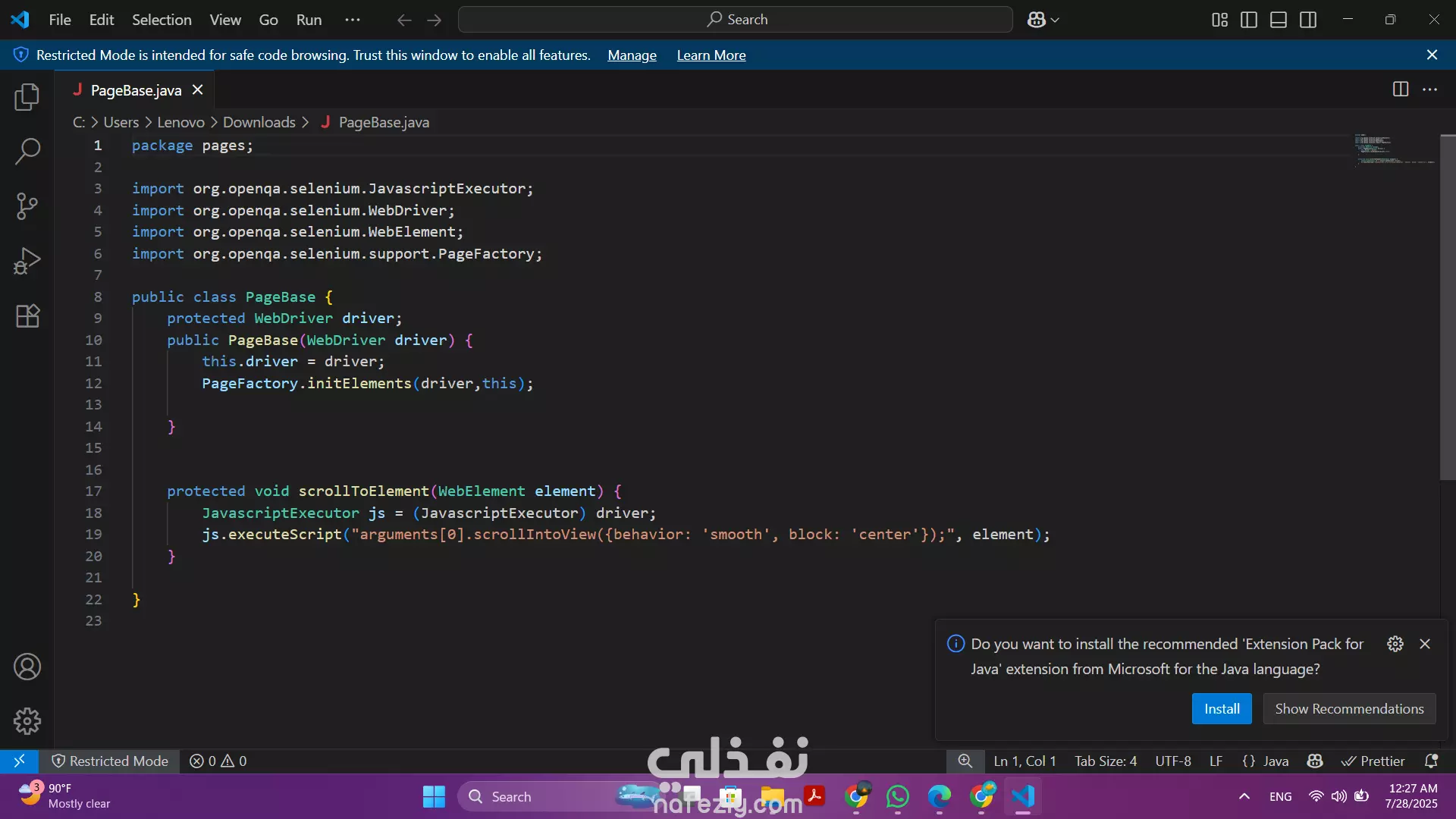Go back with the left arrow

click(404, 20)
